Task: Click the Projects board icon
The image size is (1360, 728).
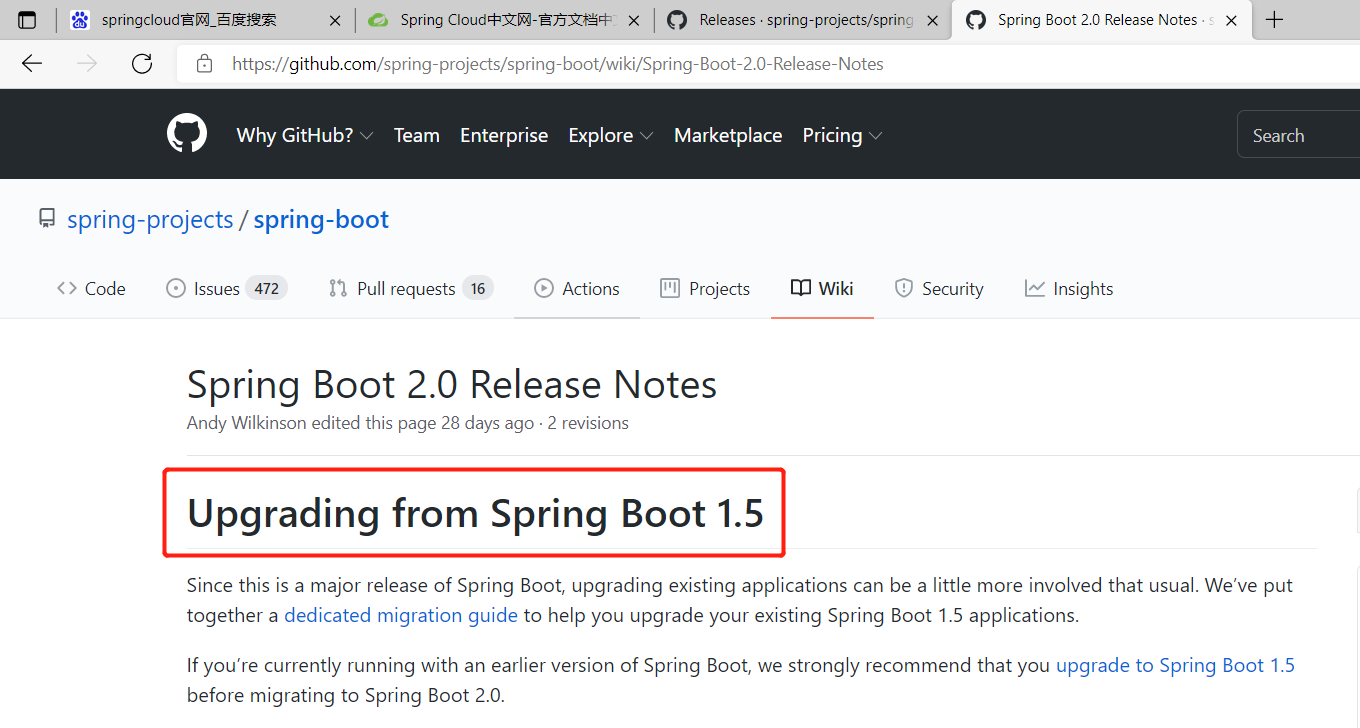Action: click(x=670, y=288)
